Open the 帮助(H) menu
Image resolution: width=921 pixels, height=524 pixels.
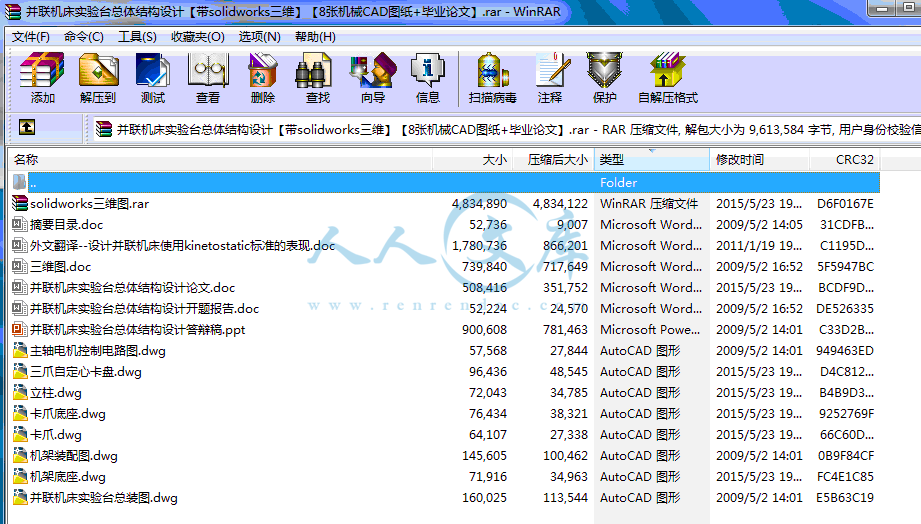pos(315,37)
